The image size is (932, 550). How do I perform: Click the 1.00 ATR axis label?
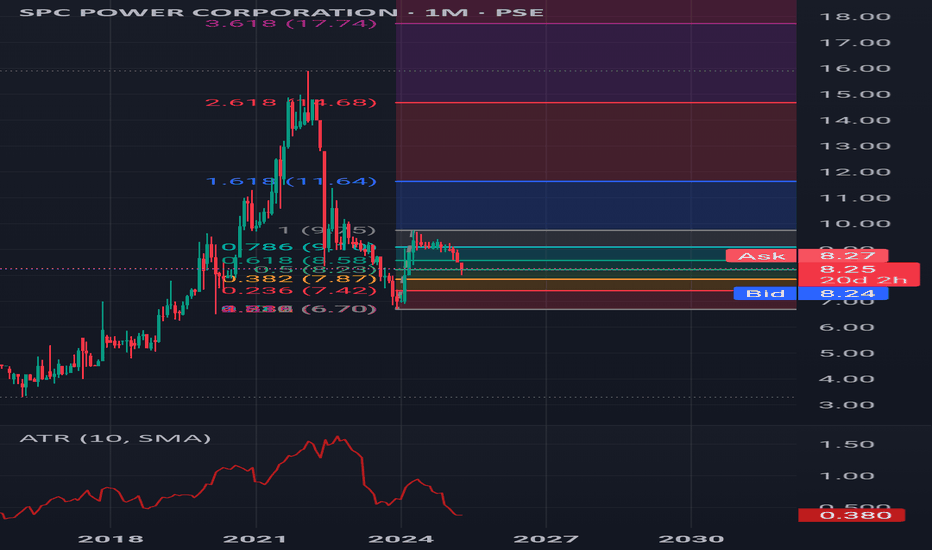pyautogui.click(x=846, y=476)
